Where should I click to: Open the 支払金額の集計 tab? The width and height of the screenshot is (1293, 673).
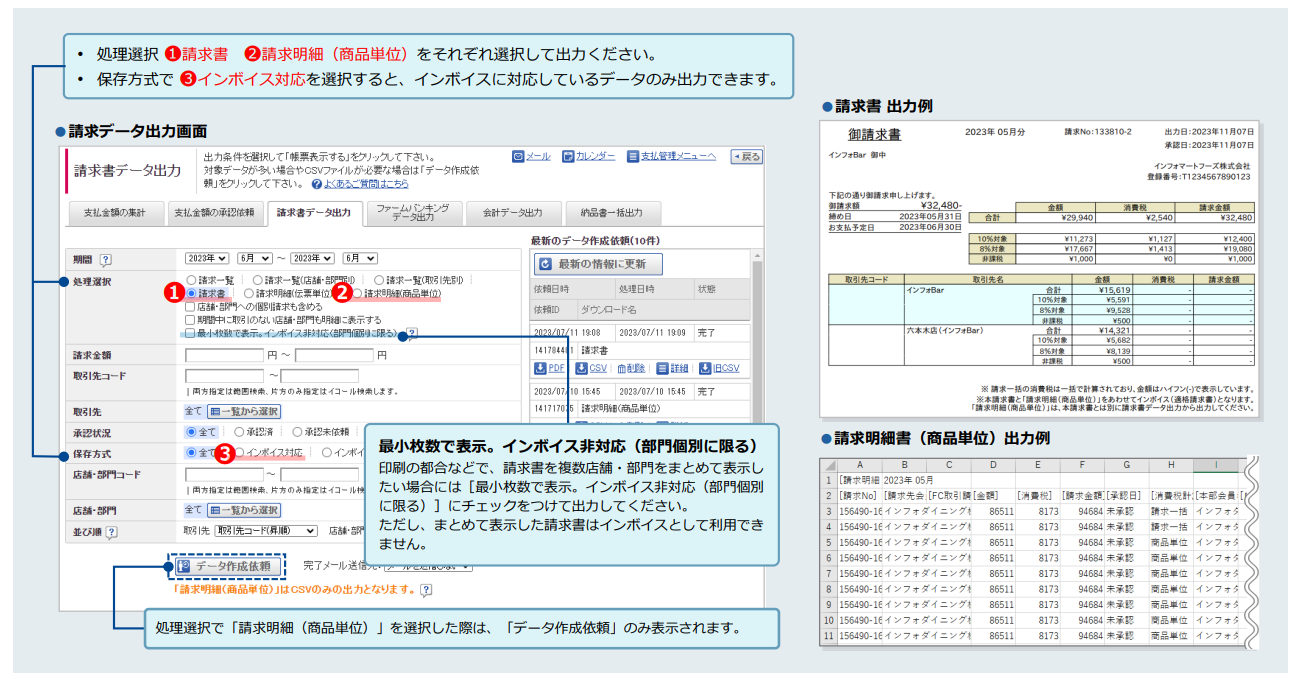click(x=114, y=213)
